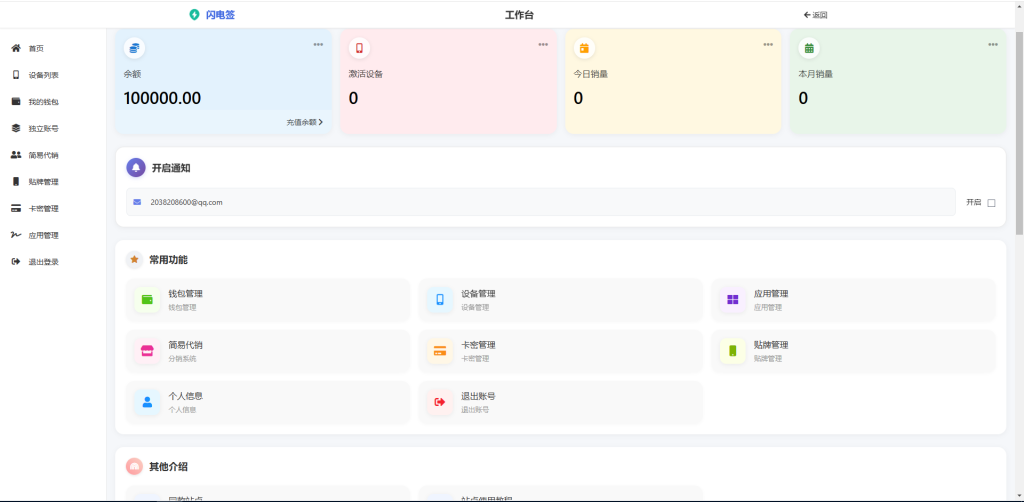The image size is (1024, 502).
Task: Click the phone icon beside 贴牌管理 in sidebar
Action: coord(16,181)
